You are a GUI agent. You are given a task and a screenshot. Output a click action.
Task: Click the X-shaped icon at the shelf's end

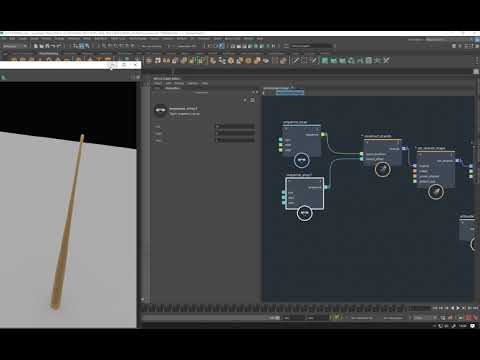(x=386, y=60)
